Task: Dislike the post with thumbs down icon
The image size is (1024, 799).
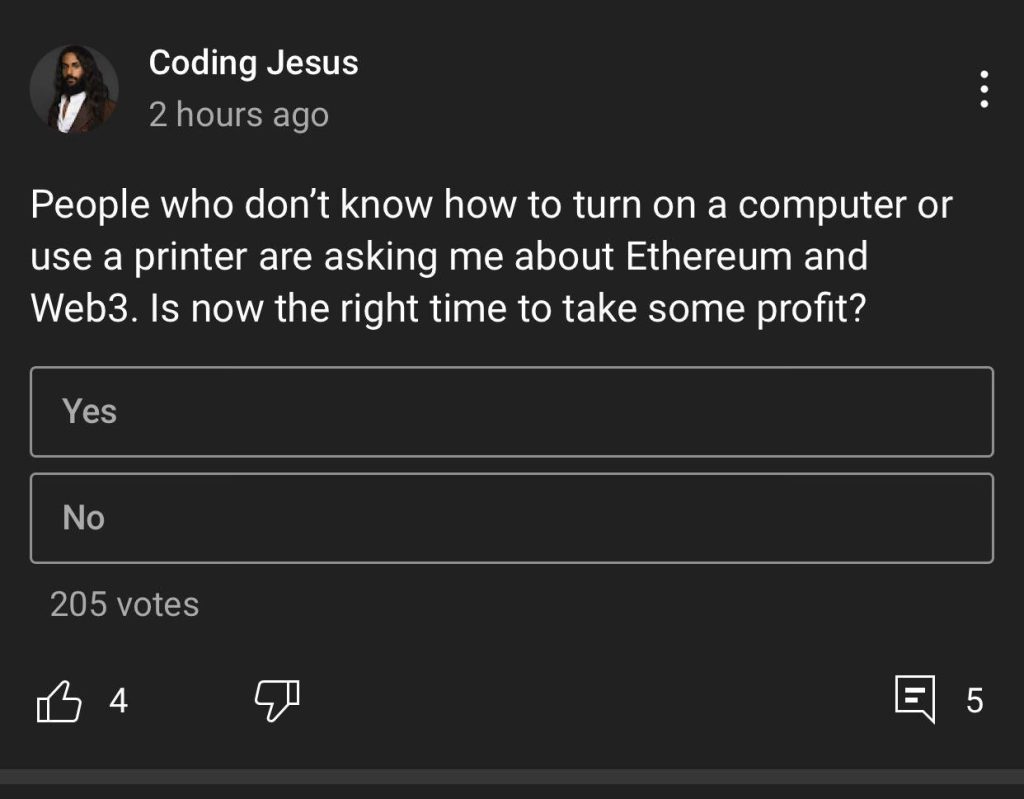Action: point(278,700)
